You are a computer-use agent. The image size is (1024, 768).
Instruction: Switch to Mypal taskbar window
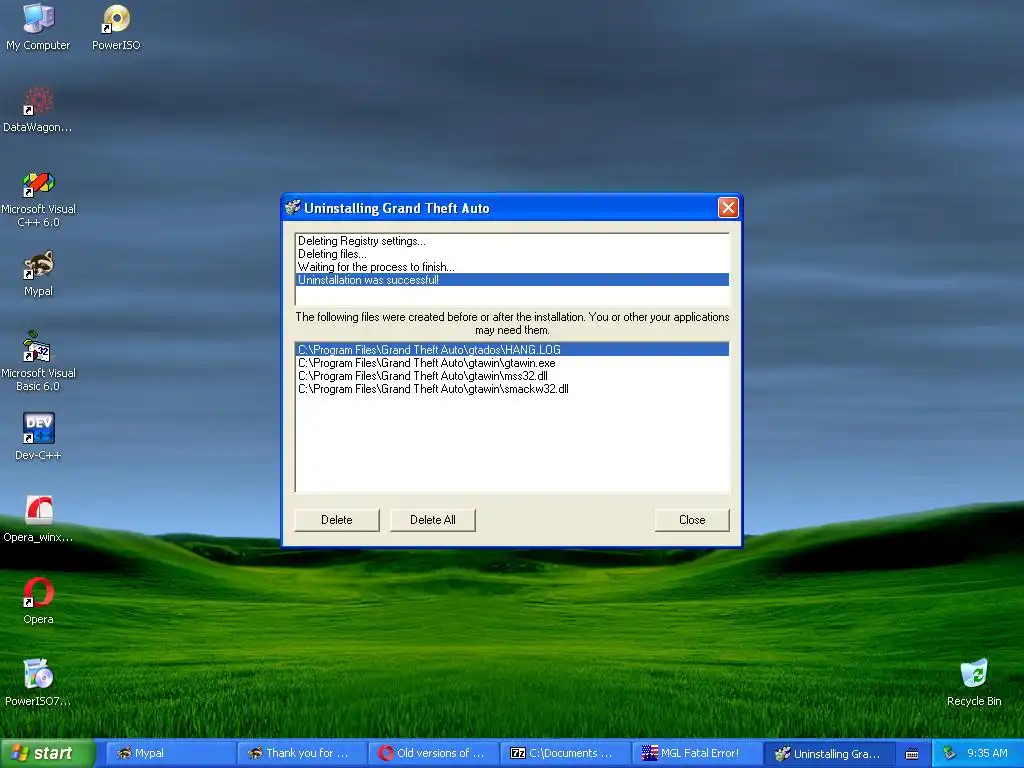click(170, 753)
